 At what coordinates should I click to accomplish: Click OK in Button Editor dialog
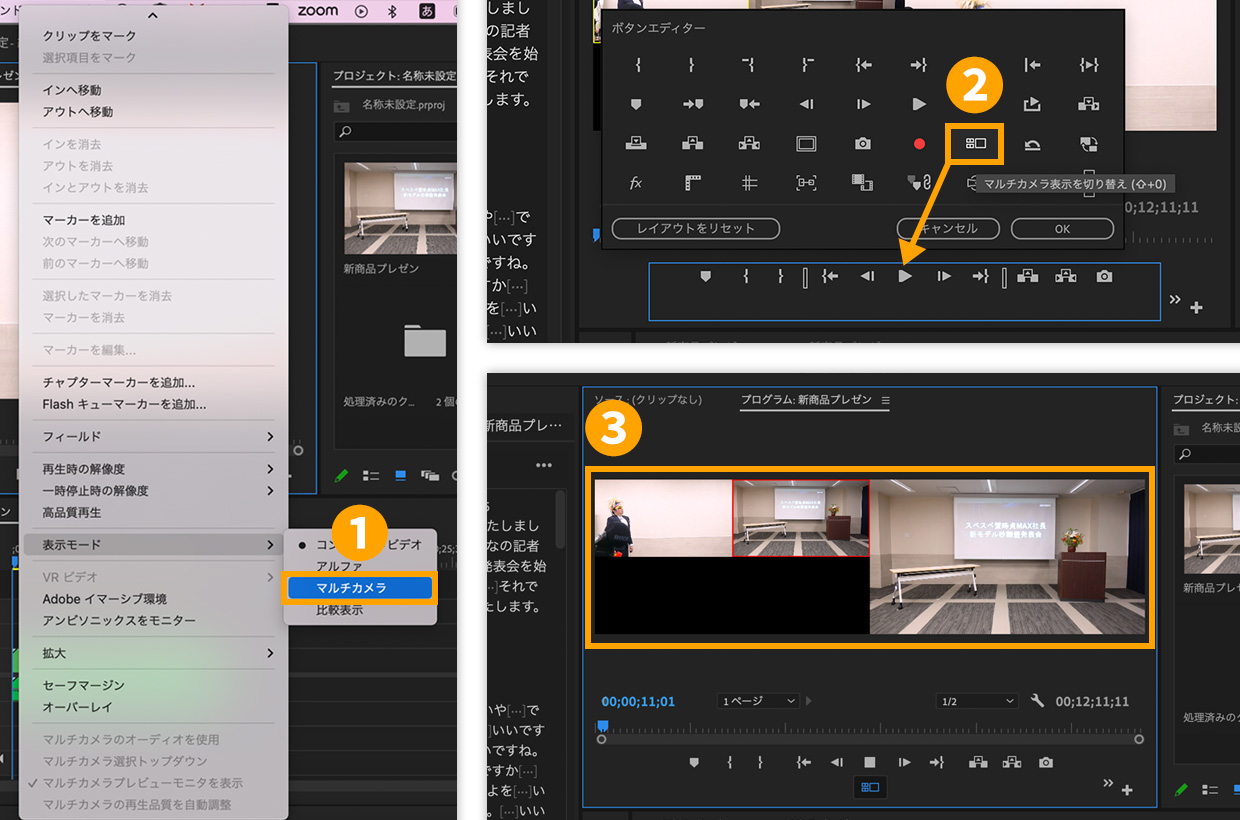[1062, 228]
